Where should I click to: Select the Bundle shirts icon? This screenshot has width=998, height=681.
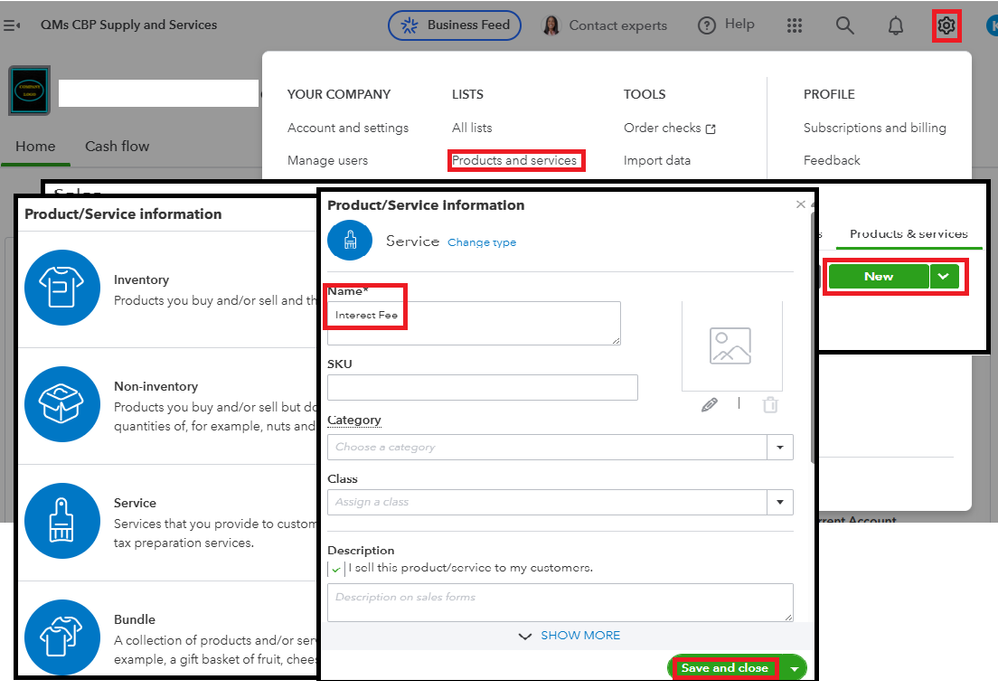[62, 637]
